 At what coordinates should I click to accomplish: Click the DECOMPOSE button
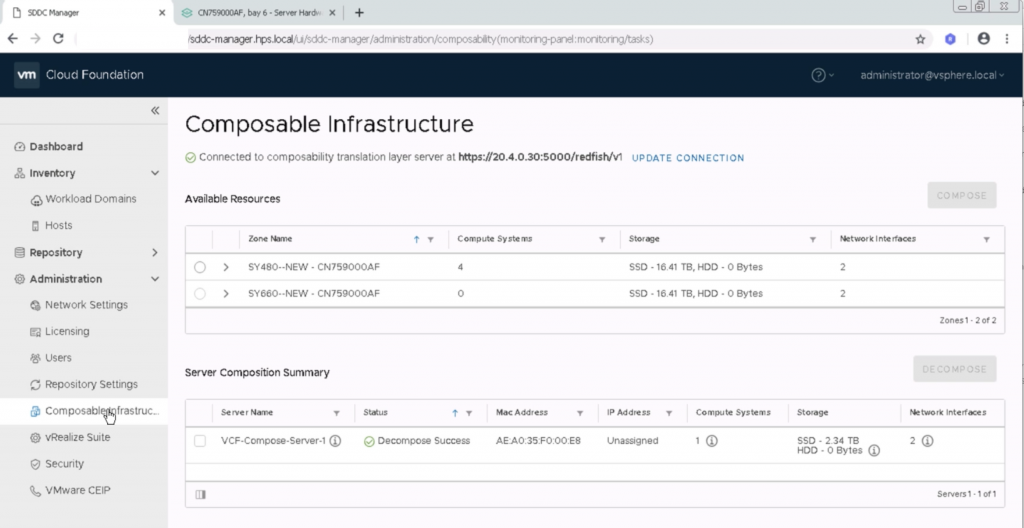(954, 369)
